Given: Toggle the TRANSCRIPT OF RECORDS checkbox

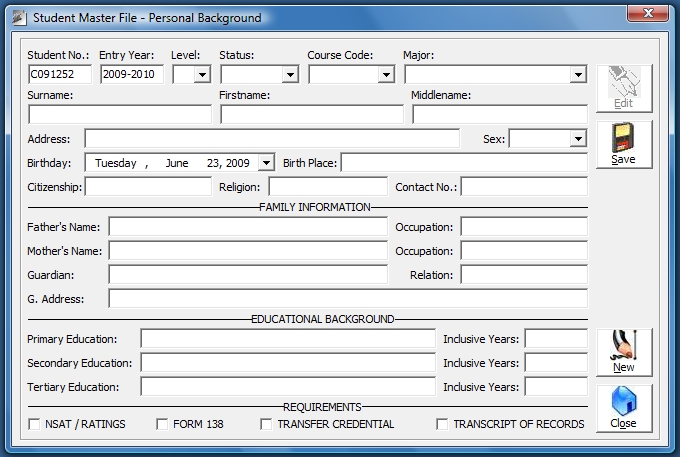Looking at the screenshot, I should [442, 424].
